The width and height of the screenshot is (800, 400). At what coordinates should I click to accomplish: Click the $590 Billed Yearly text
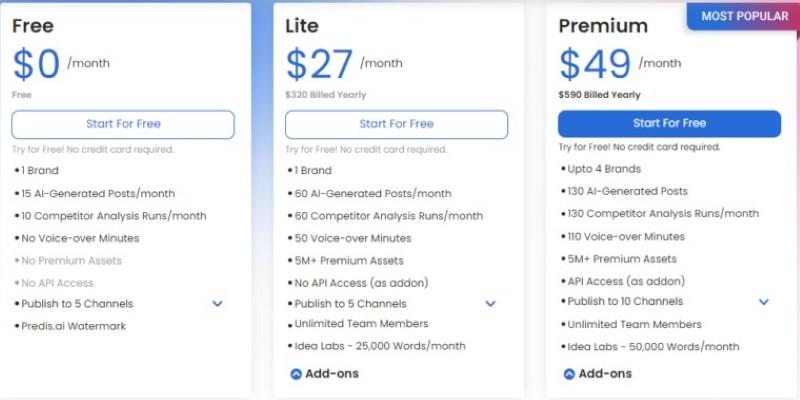tap(598, 95)
